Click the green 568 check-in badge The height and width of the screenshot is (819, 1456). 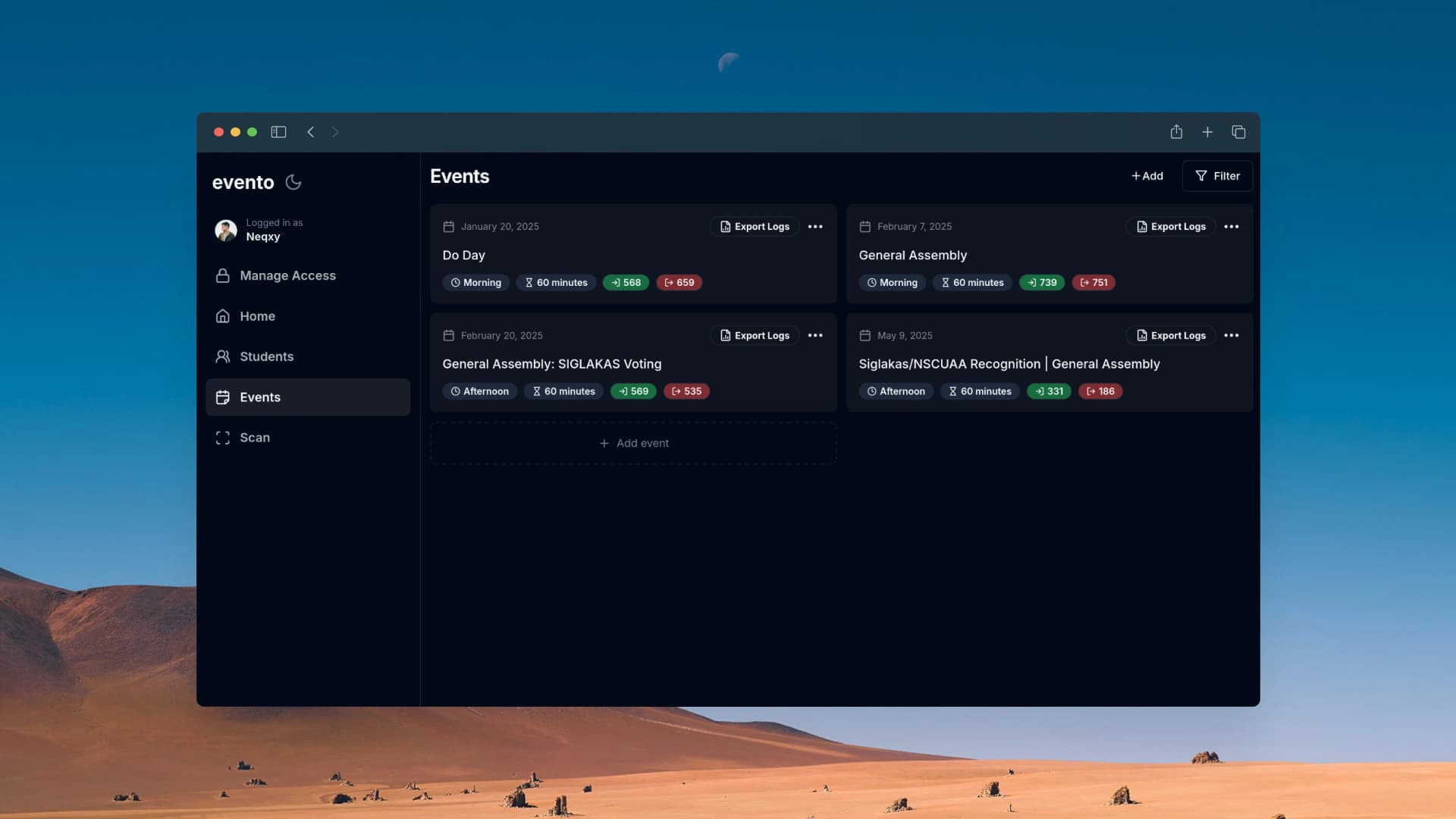tap(626, 282)
